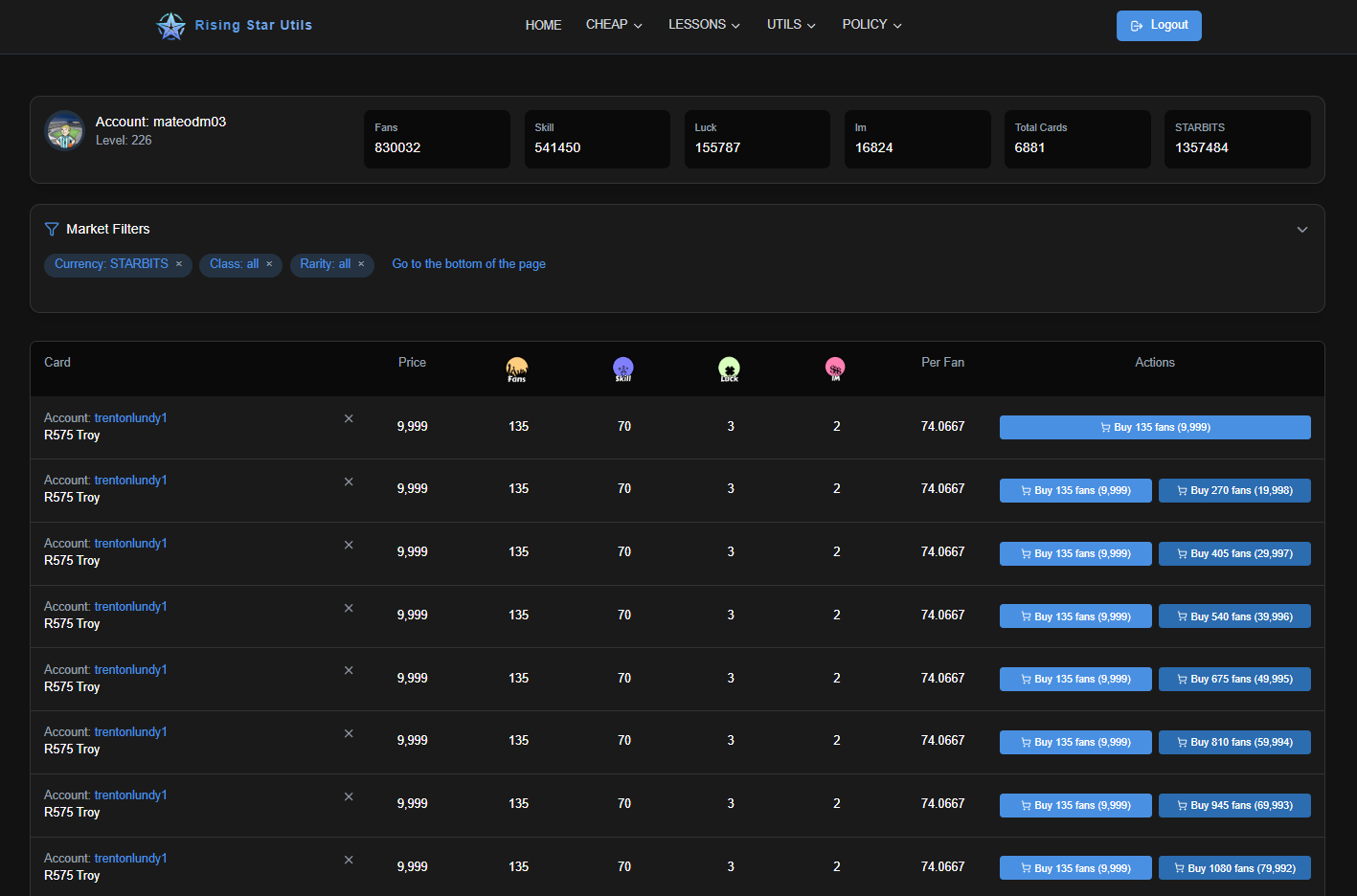Open the mateodm03 account avatar

pyautogui.click(x=65, y=131)
